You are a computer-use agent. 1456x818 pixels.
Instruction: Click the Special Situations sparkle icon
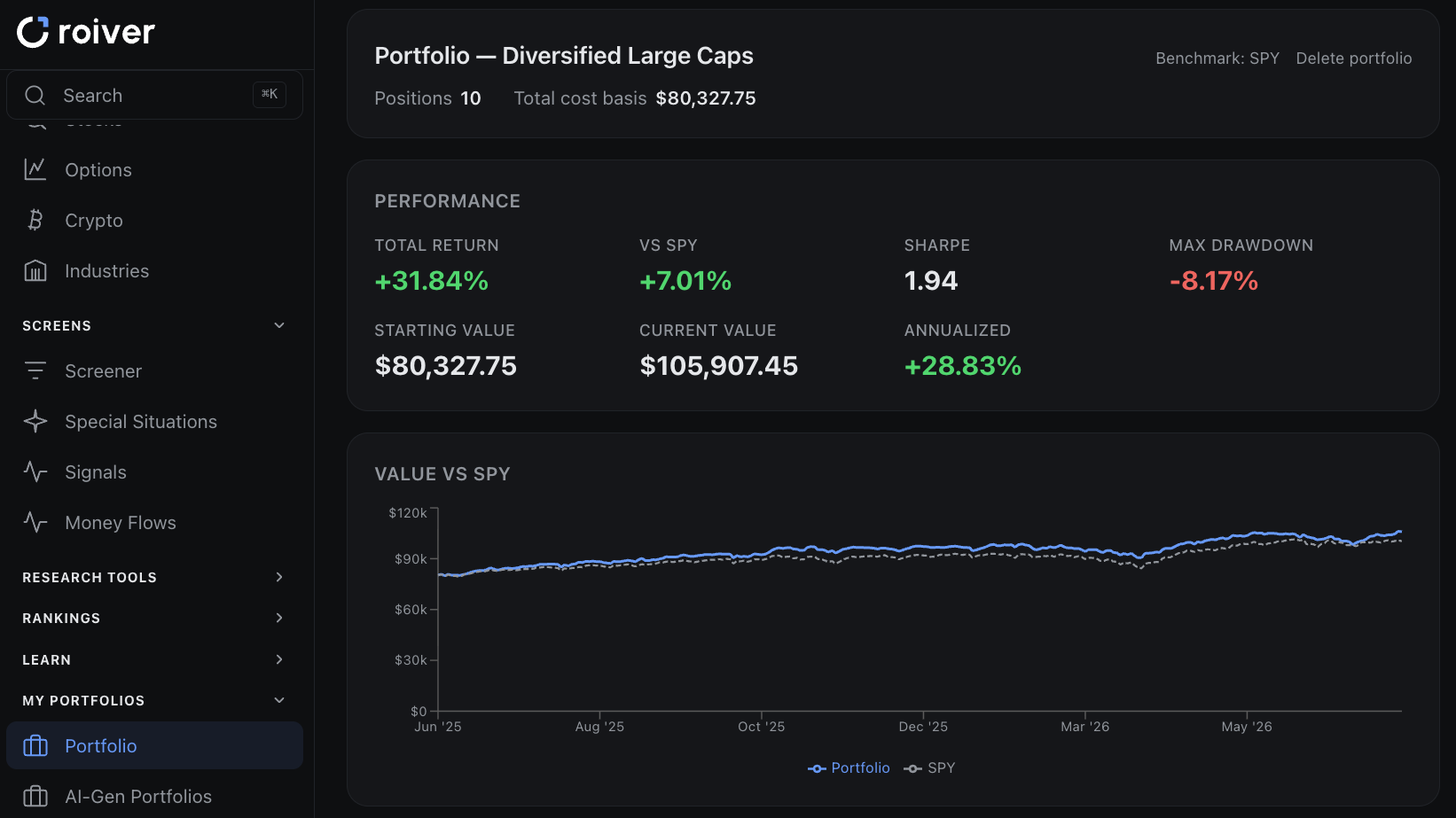pos(35,421)
